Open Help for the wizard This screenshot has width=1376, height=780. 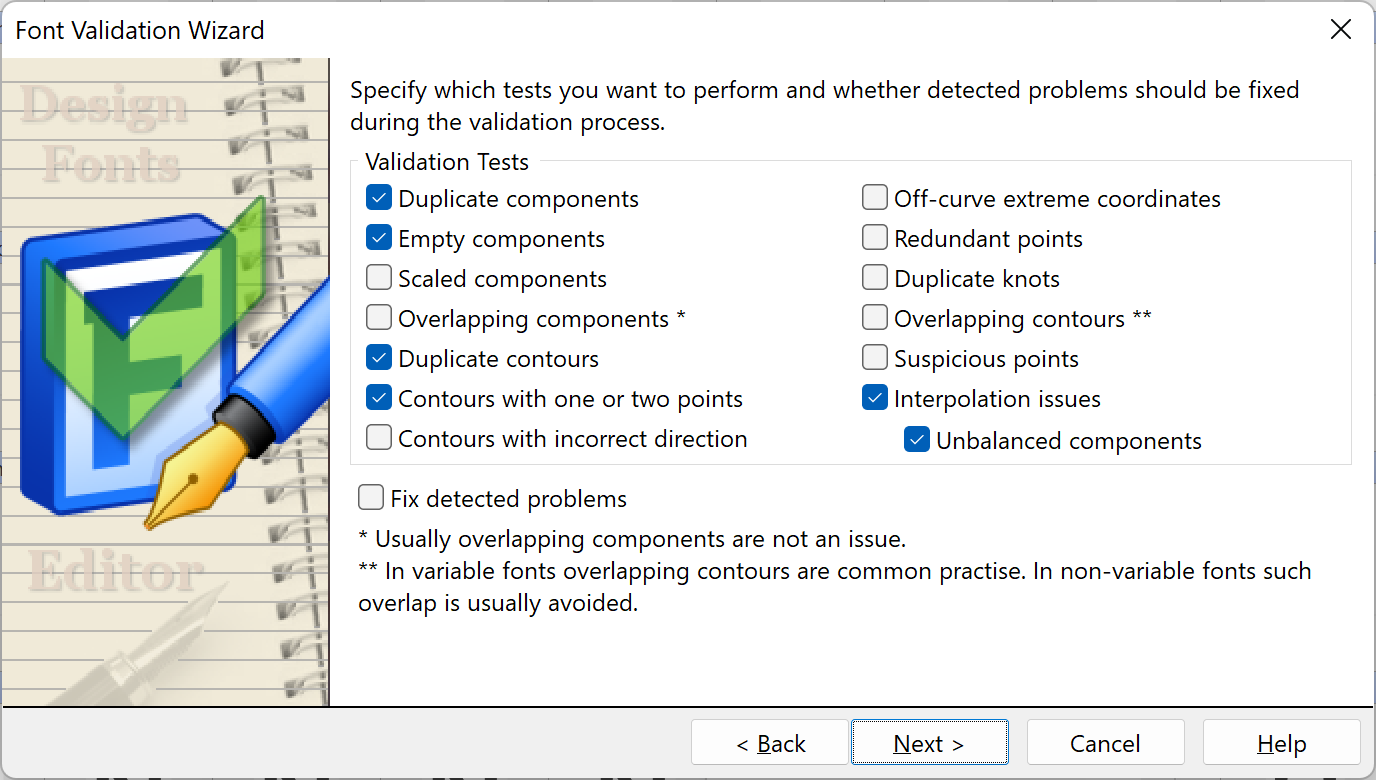[1281, 743]
